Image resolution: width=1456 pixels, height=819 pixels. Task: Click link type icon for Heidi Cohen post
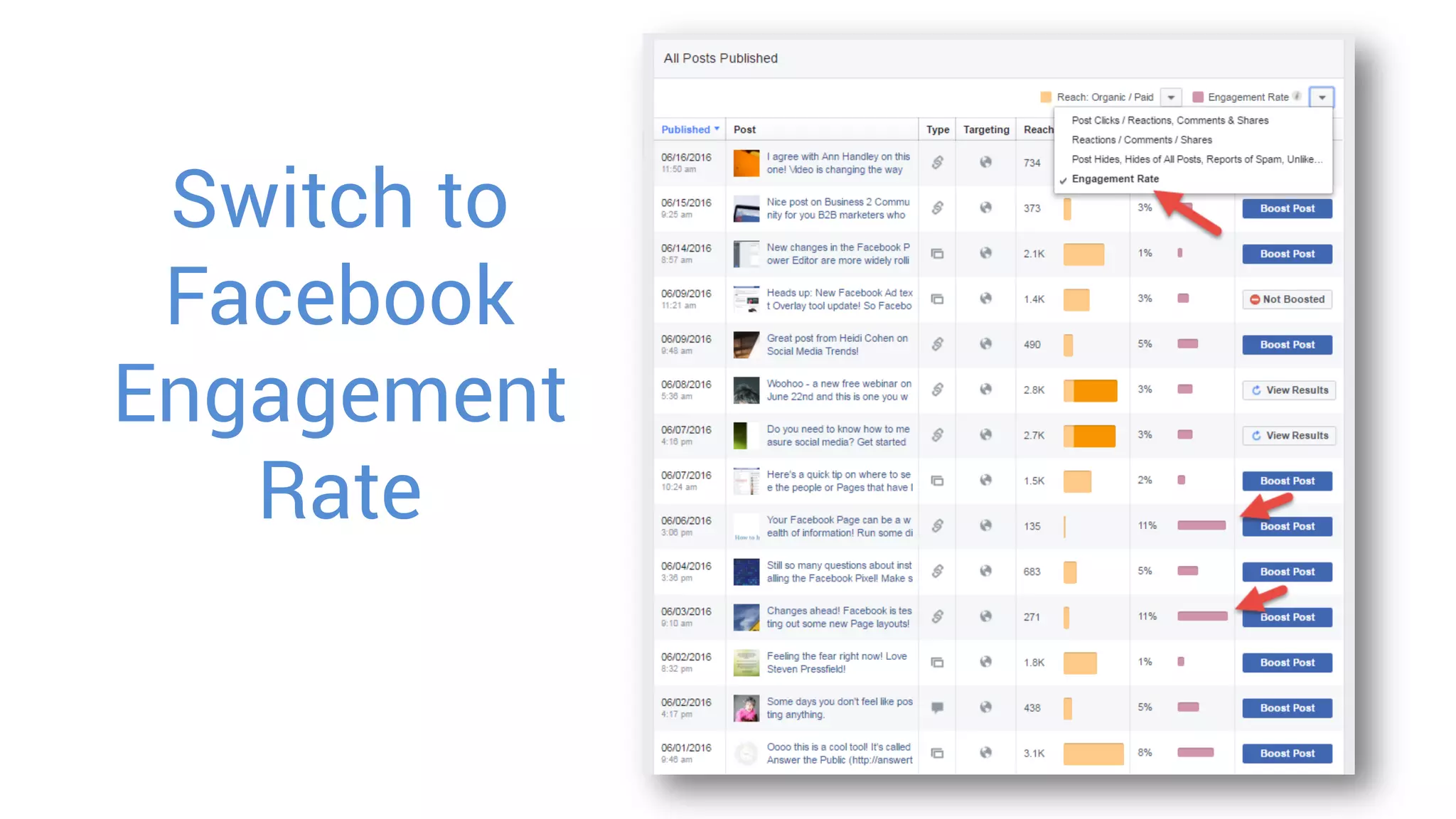(938, 345)
